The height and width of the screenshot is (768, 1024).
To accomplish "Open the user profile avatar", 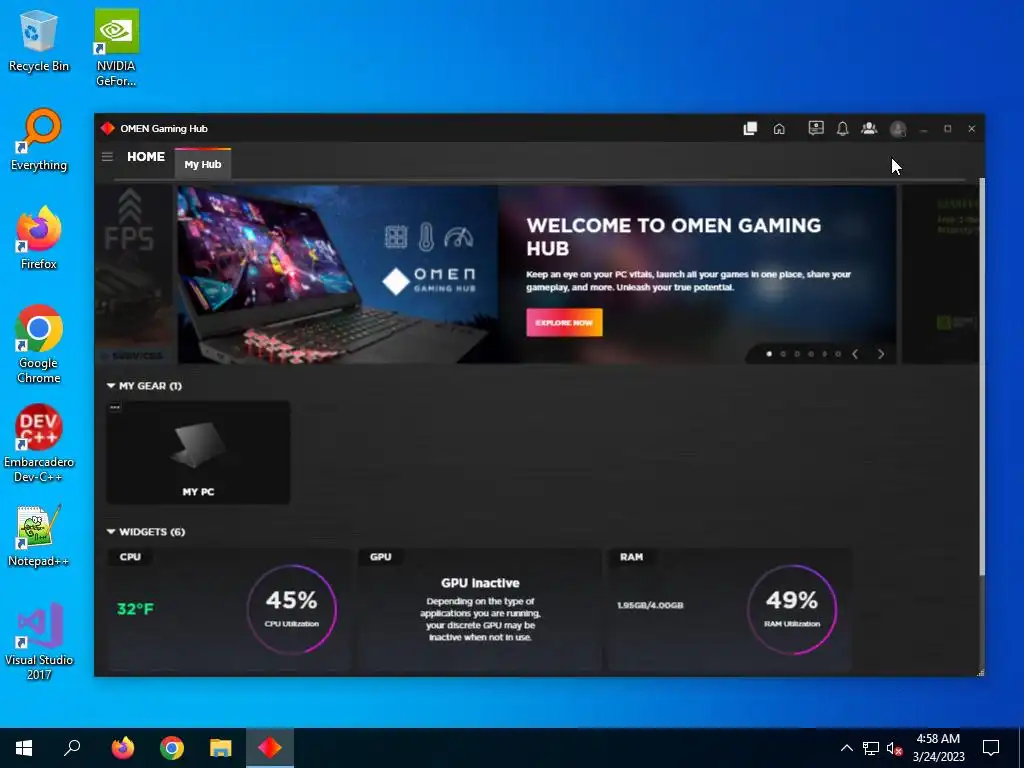I will [x=898, y=129].
